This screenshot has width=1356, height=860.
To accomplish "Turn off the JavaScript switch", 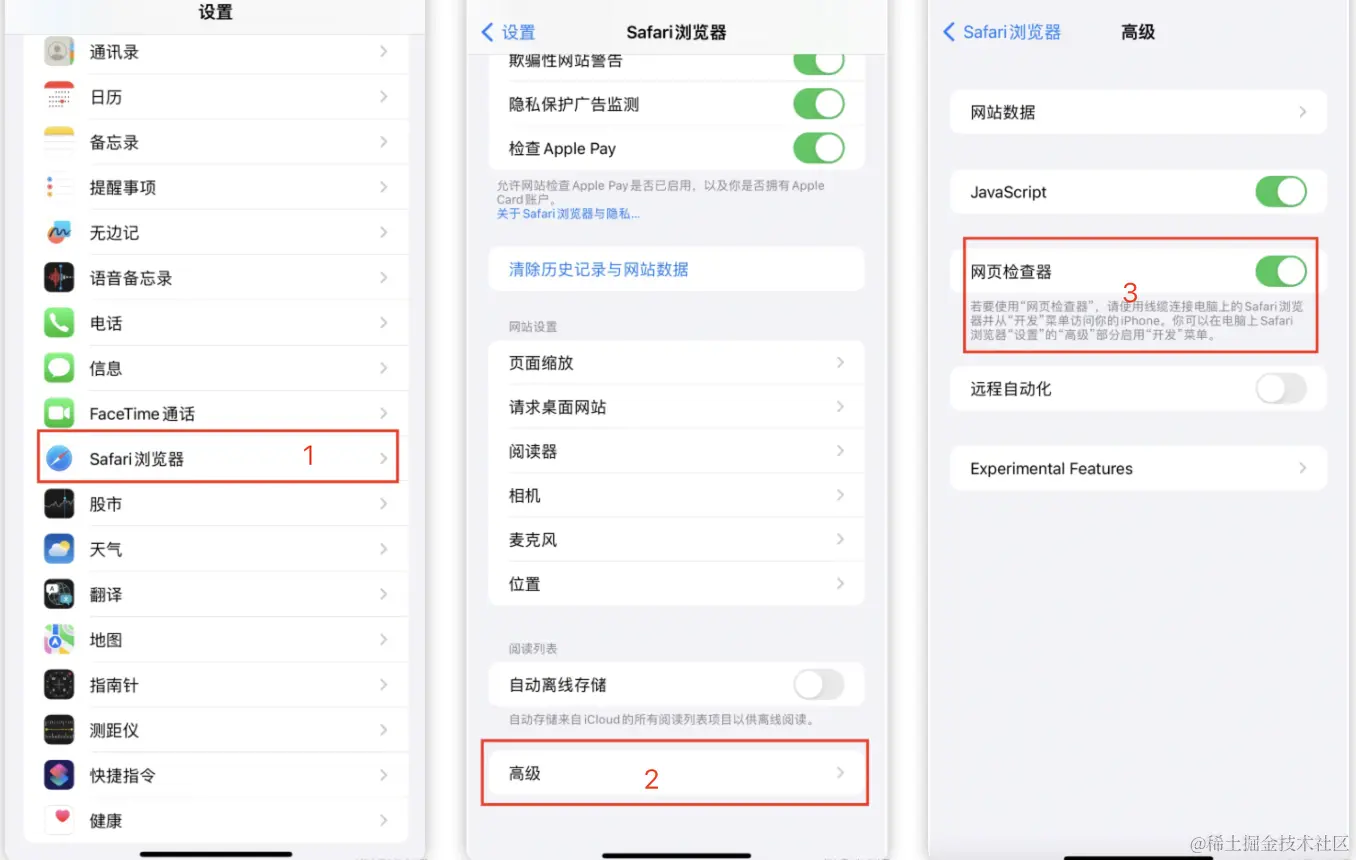I will tap(1281, 191).
